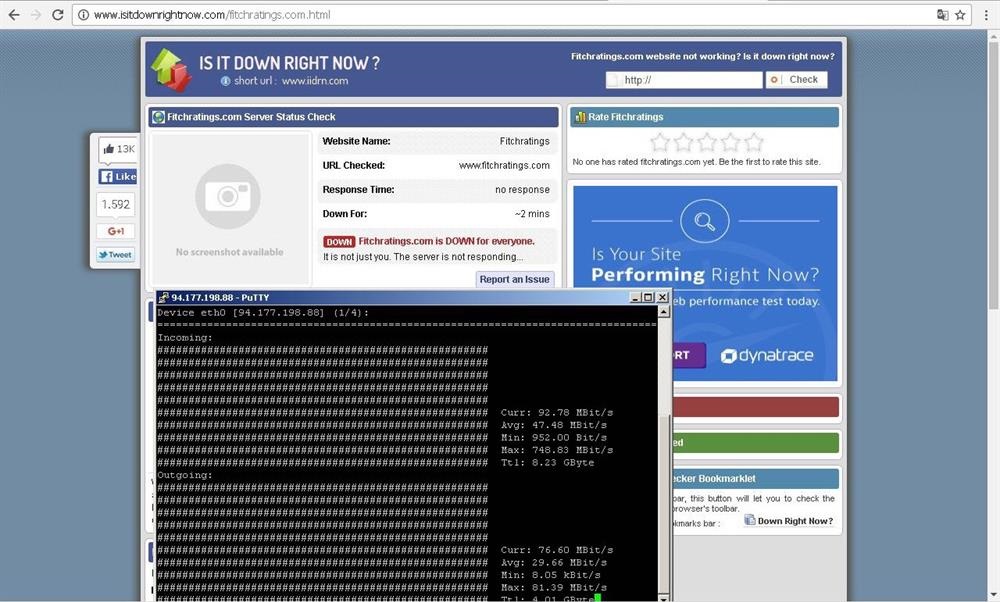Image resolution: width=1000 pixels, height=602 pixels.
Task: Click the No screenshot available thumbnail
Action: (x=230, y=209)
